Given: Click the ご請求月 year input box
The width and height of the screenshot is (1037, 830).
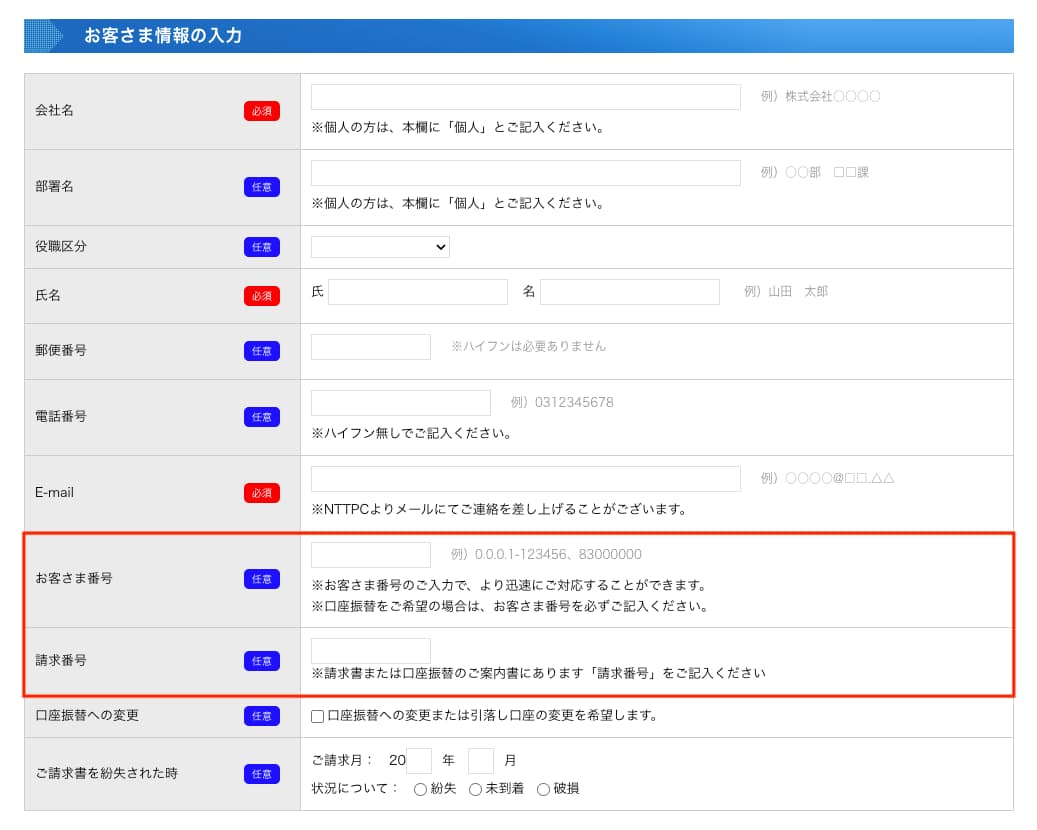Looking at the screenshot, I should pos(419,761).
